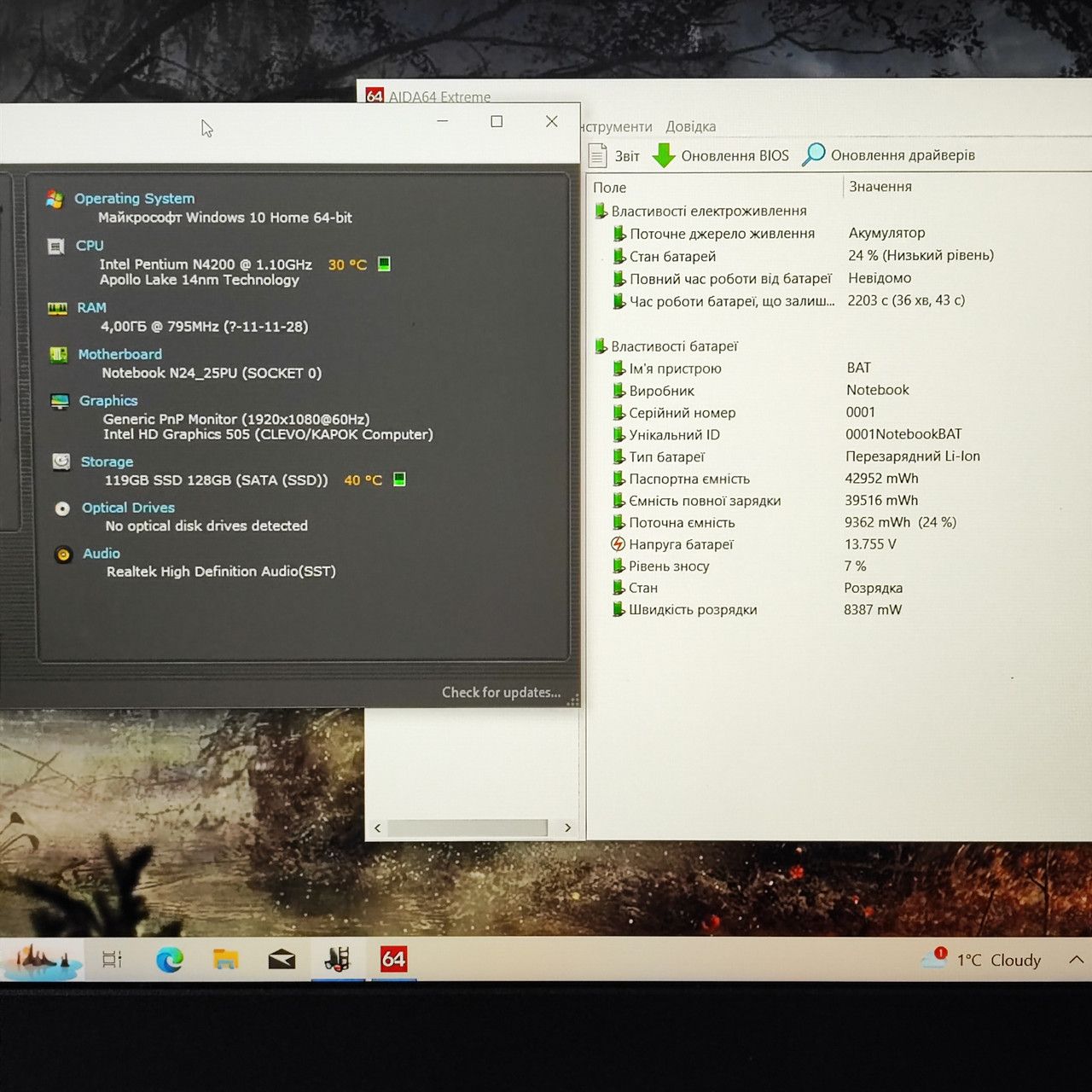Open File Explorer from the taskbar

225,960
